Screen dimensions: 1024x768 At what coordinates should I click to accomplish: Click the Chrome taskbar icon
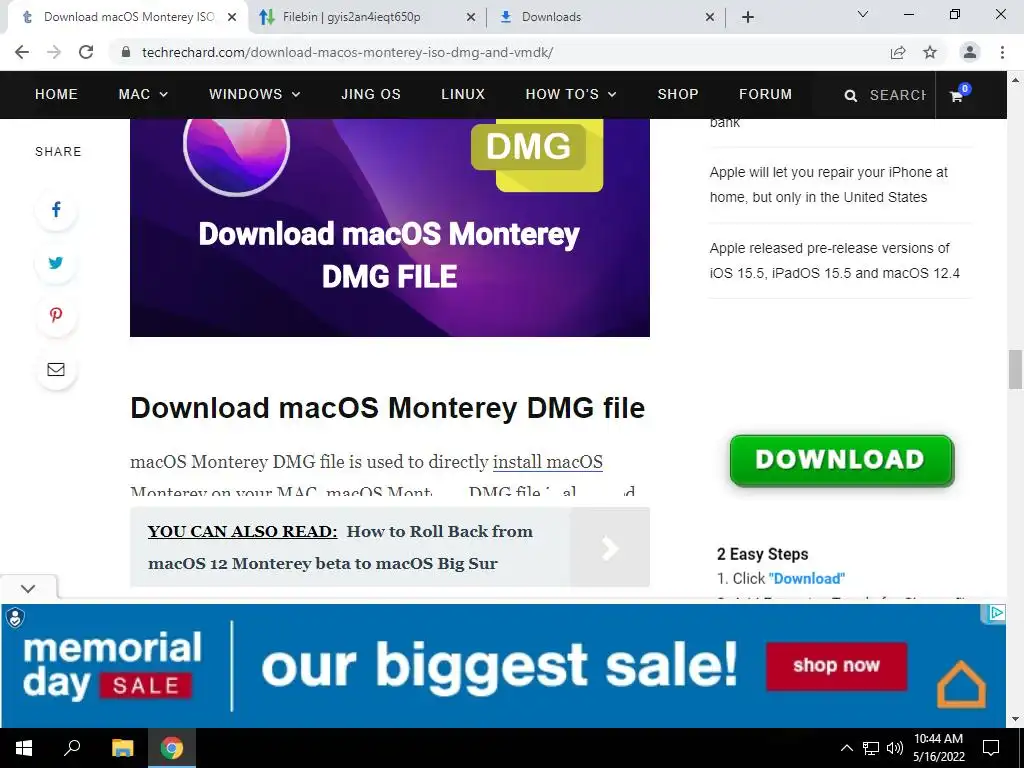pyautogui.click(x=172, y=748)
